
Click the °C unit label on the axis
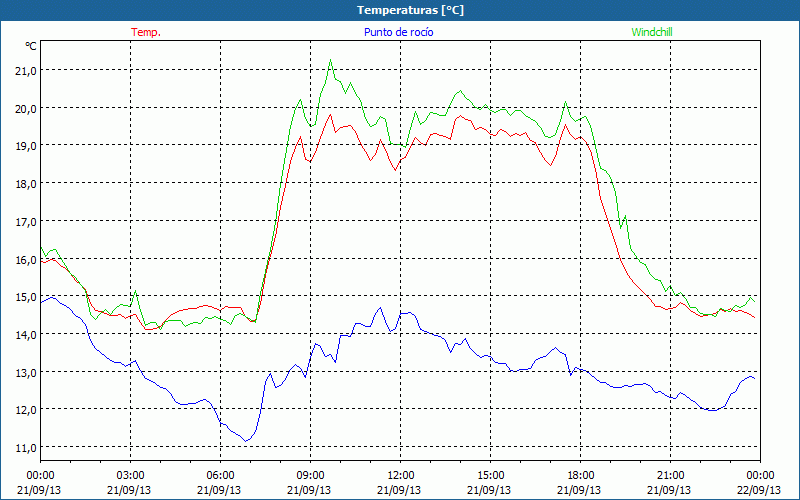tap(31, 46)
